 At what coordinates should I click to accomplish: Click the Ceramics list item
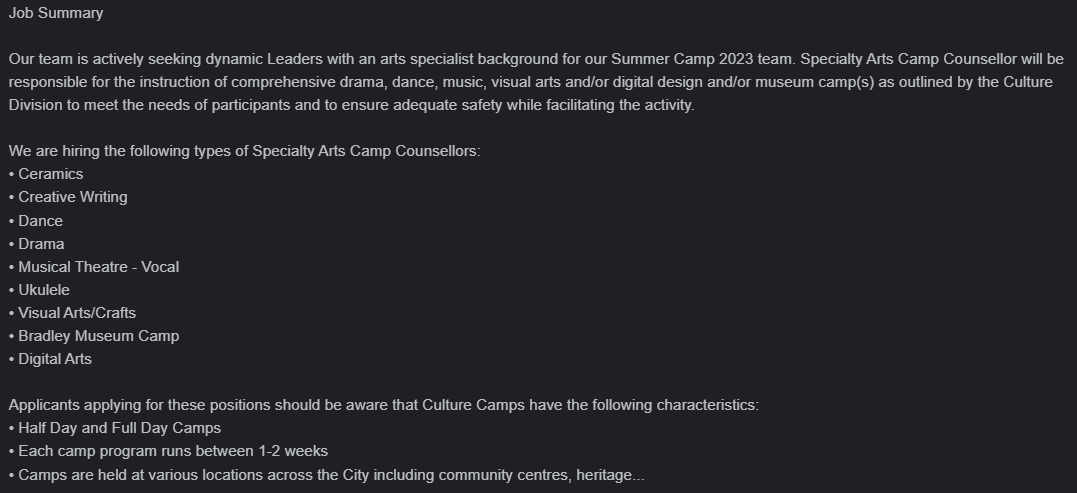(46, 174)
